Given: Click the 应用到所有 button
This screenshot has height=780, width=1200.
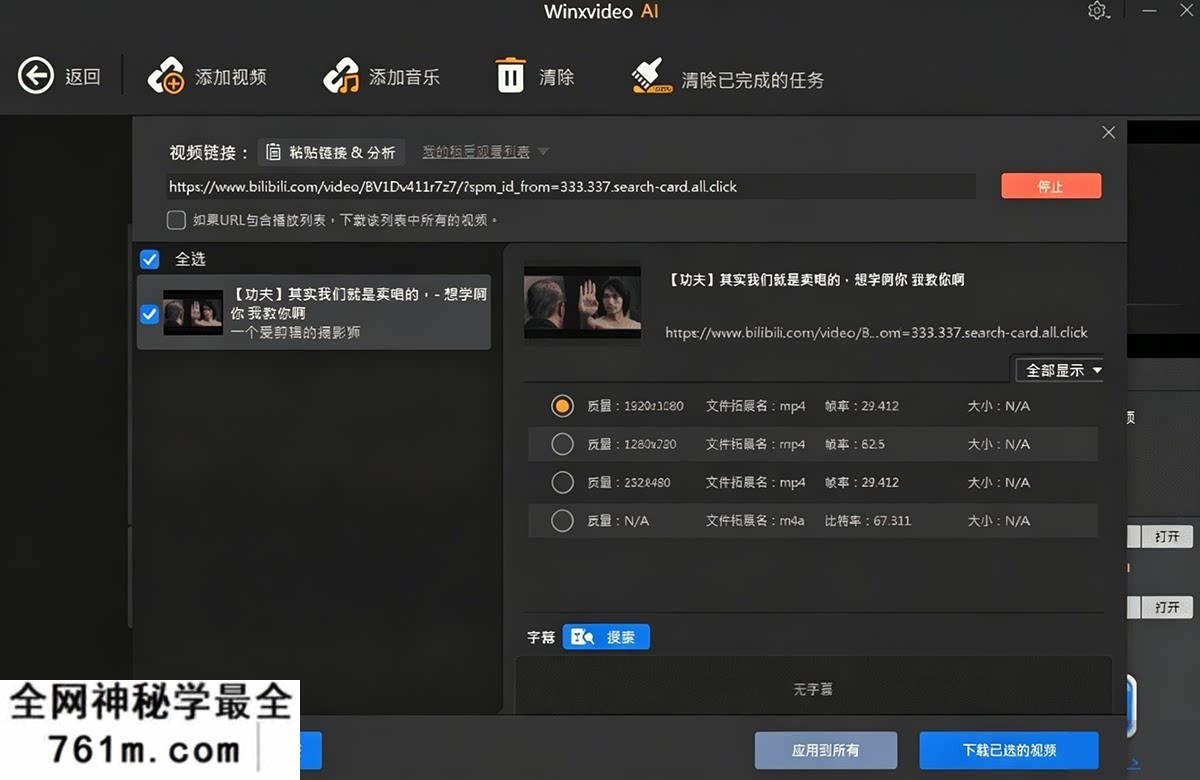Looking at the screenshot, I should pyautogui.click(x=826, y=750).
